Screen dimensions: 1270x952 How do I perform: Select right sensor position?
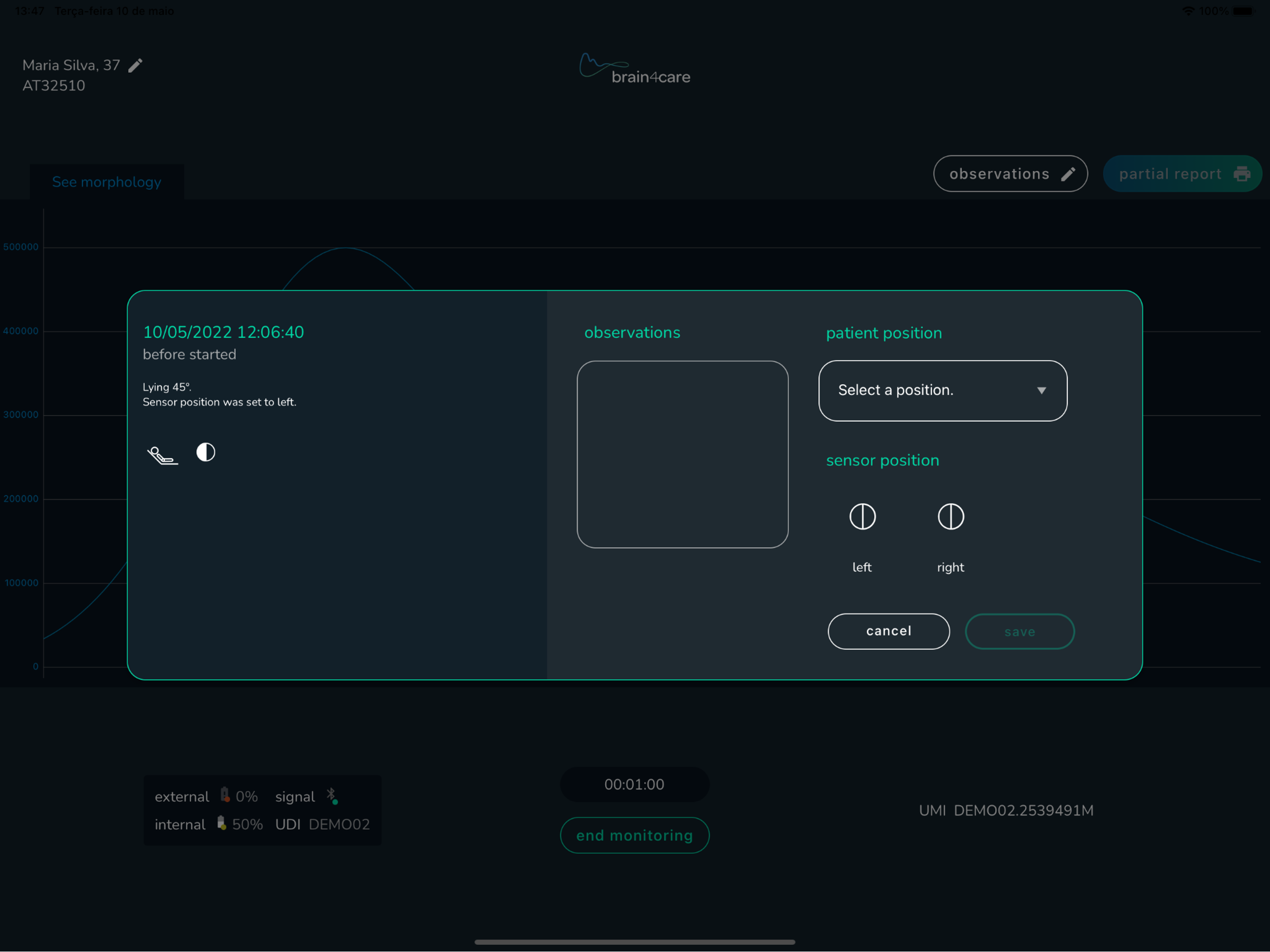click(x=950, y=516)
